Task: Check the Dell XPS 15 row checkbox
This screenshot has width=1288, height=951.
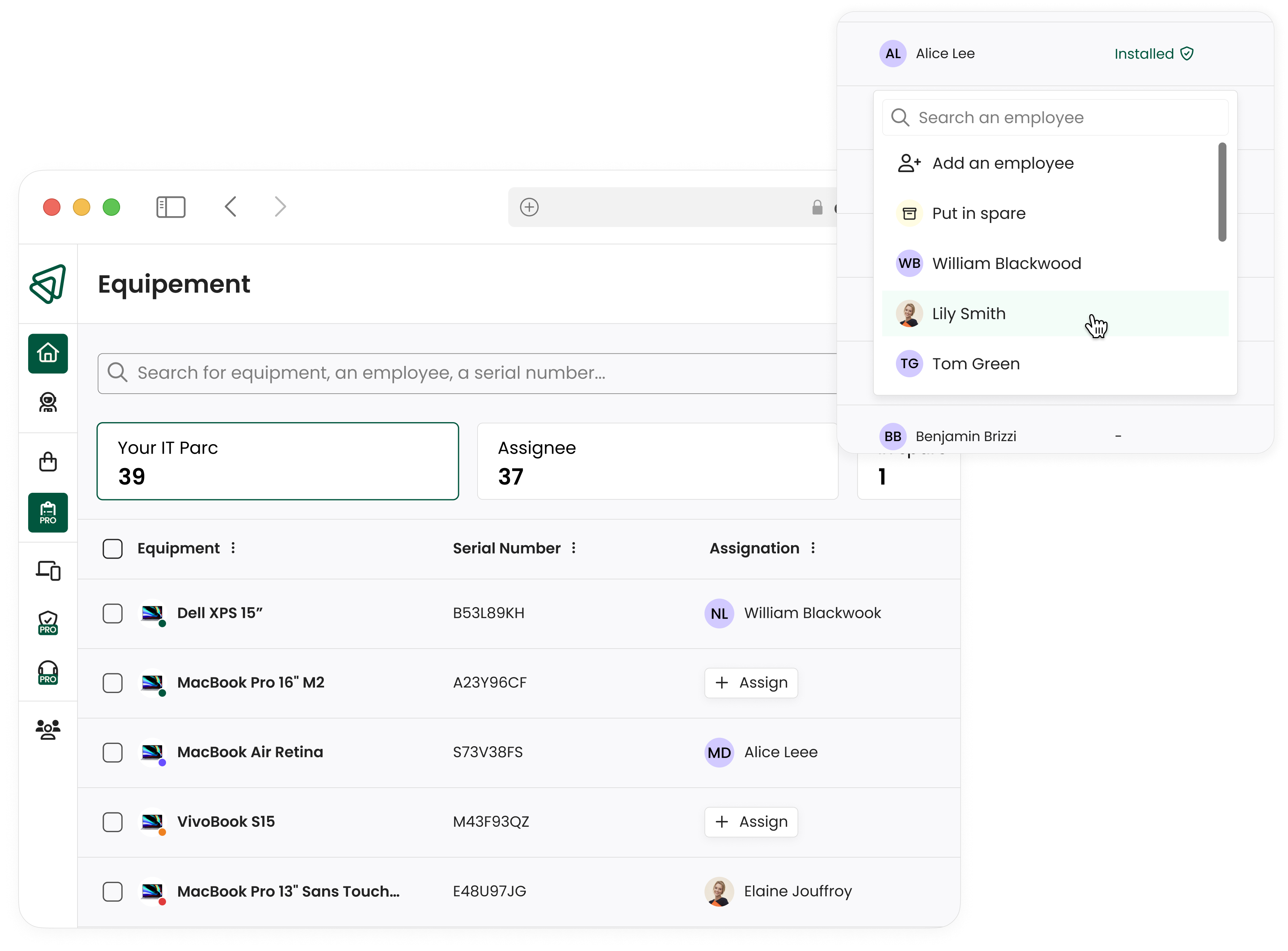Action: coord(113,613)
